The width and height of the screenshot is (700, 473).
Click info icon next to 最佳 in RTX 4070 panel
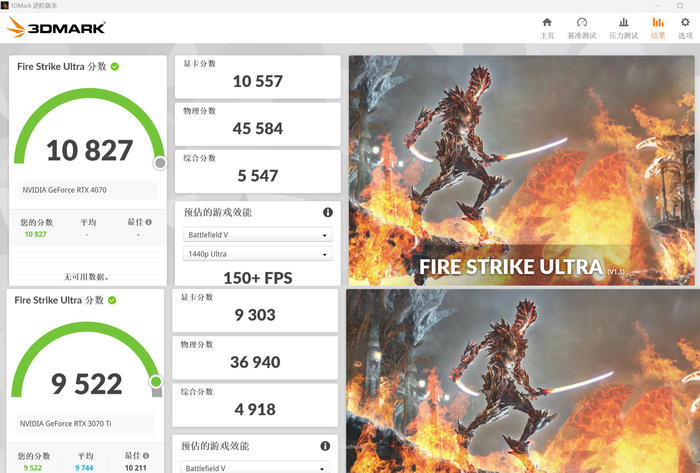tap(149, 222)
